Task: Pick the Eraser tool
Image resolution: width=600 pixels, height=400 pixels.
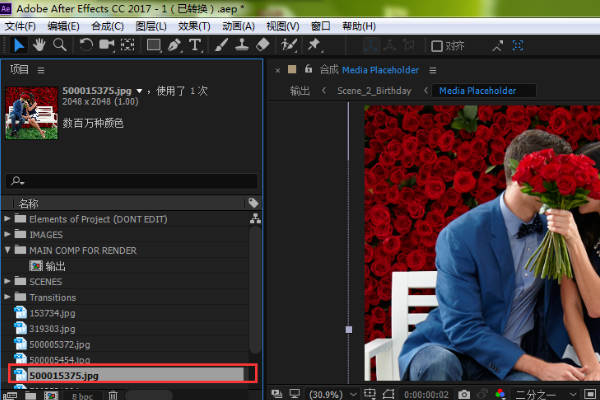Action: point(262,45)
